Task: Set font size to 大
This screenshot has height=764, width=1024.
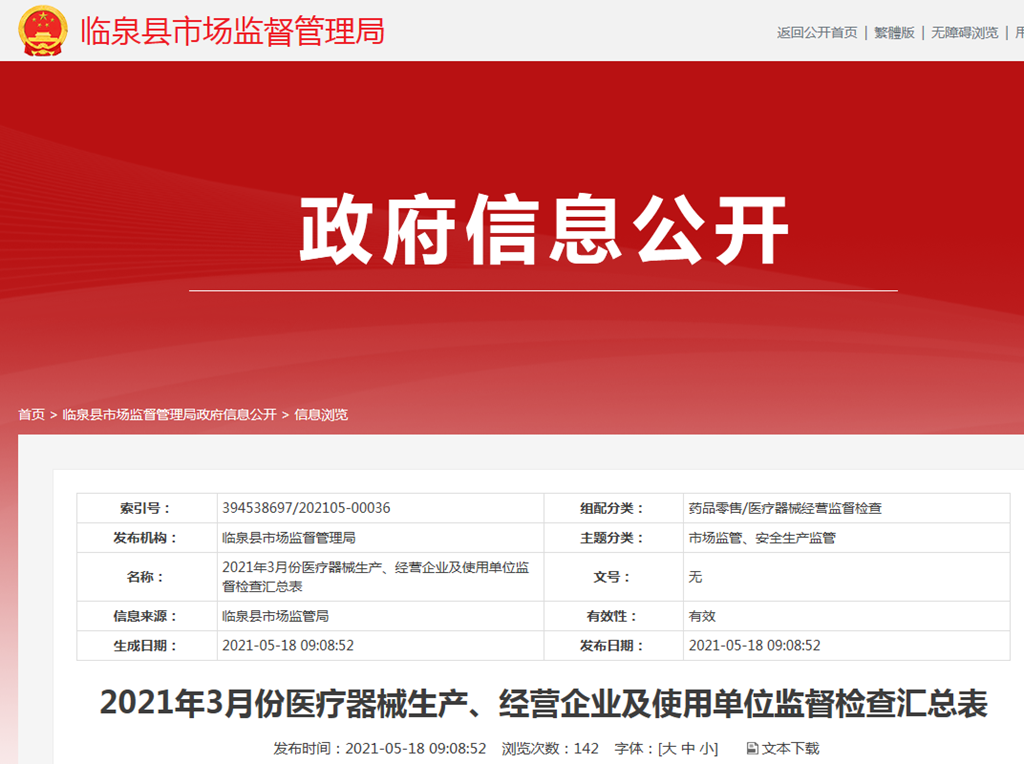Action: (669, 748)
